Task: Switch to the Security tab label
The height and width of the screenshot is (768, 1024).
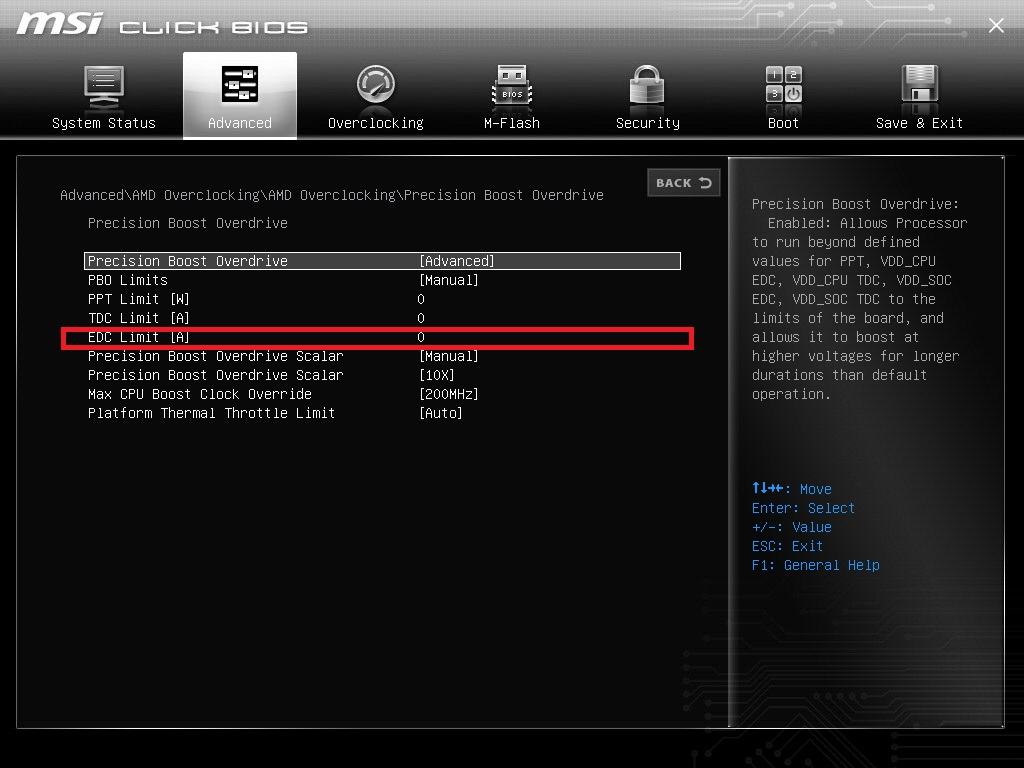Action: [x=647, y=123]
